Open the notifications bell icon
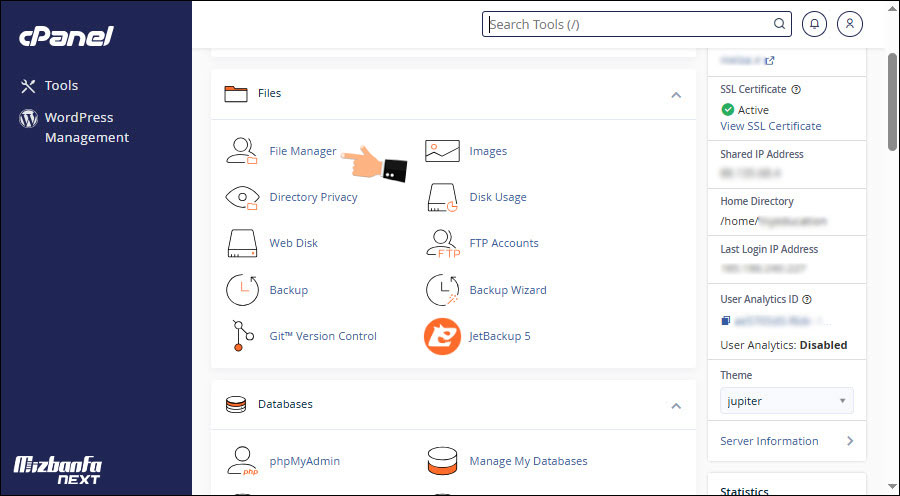Image resolution: width=900 pixels, height=496 pixels. pos(814,24)
